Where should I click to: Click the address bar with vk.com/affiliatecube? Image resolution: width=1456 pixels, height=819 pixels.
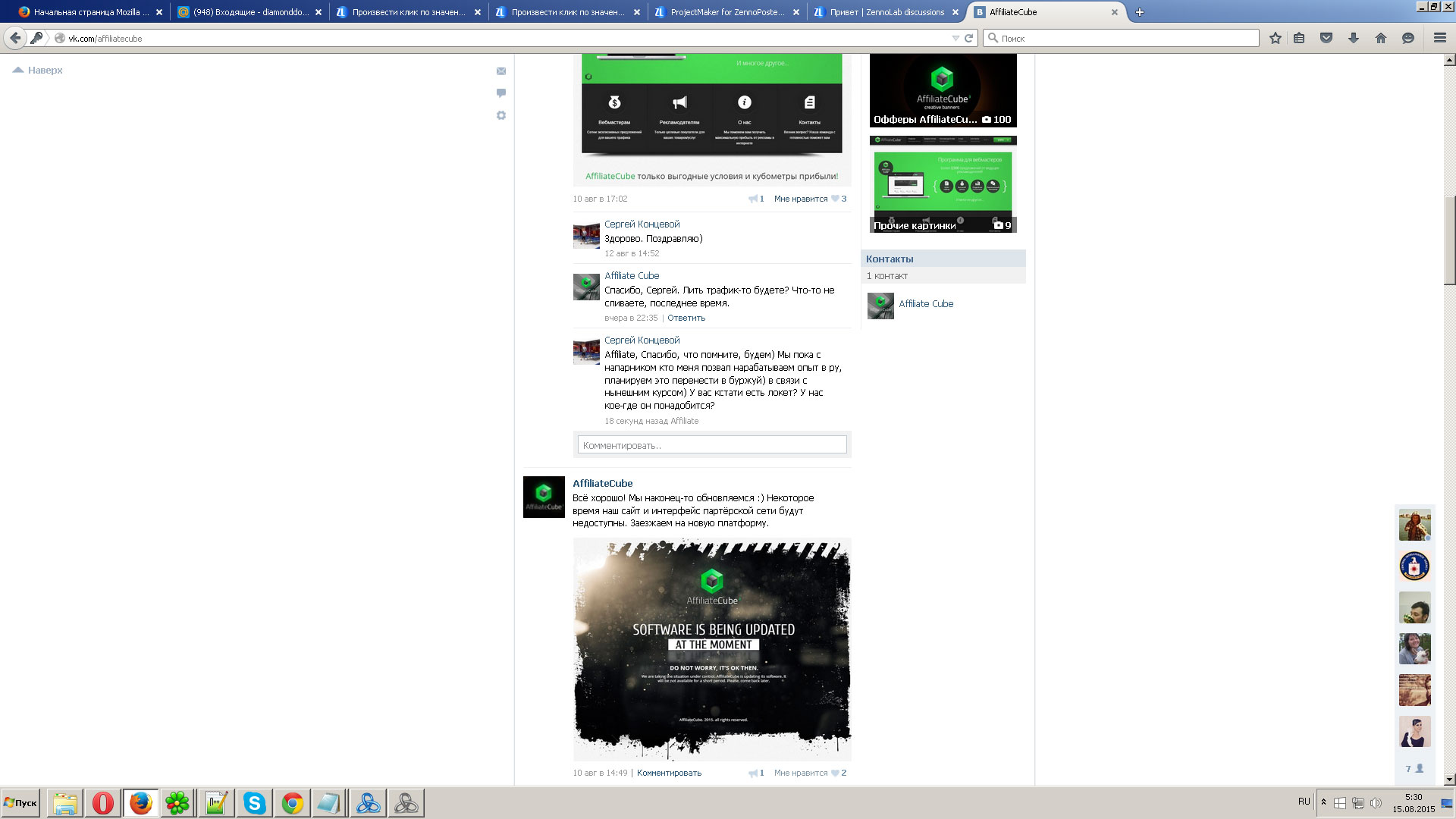click(500, 38)
